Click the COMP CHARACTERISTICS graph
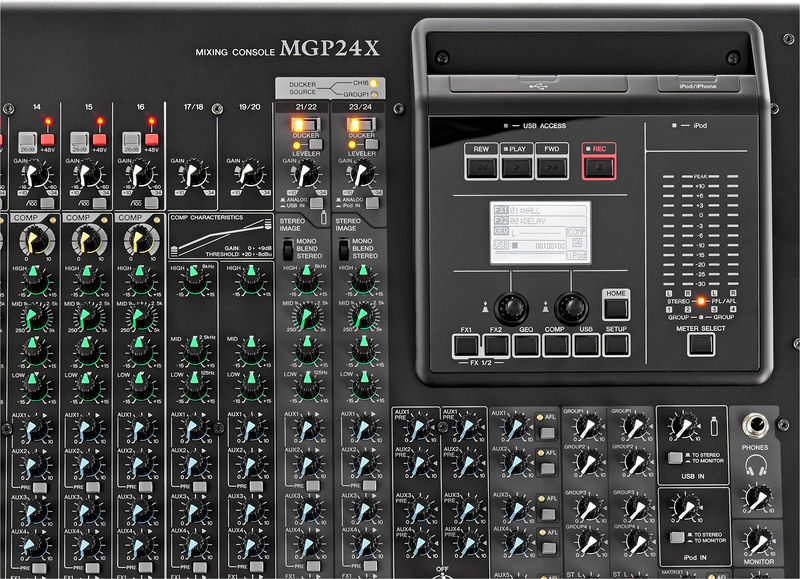Image resolution: width=800 pixels, height=579 pixels. click(220, 237)
